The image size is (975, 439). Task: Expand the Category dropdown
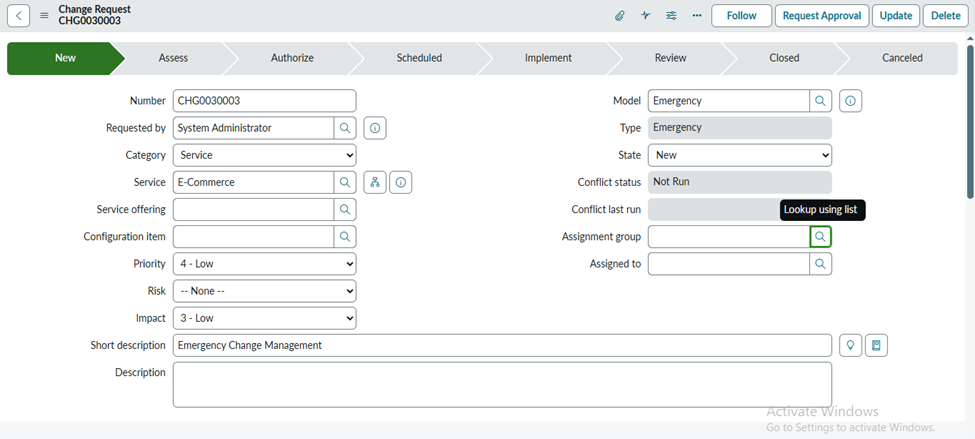264,155
